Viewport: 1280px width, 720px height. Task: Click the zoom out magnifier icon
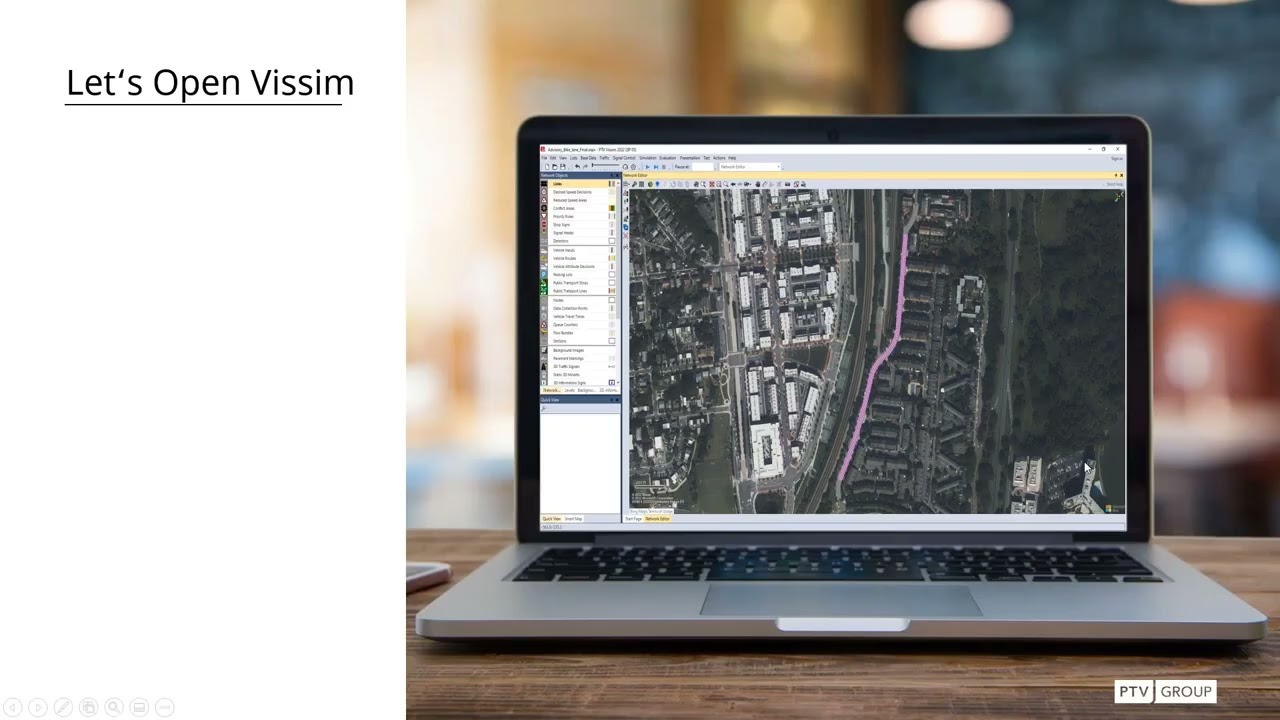(x=726, y=184)
